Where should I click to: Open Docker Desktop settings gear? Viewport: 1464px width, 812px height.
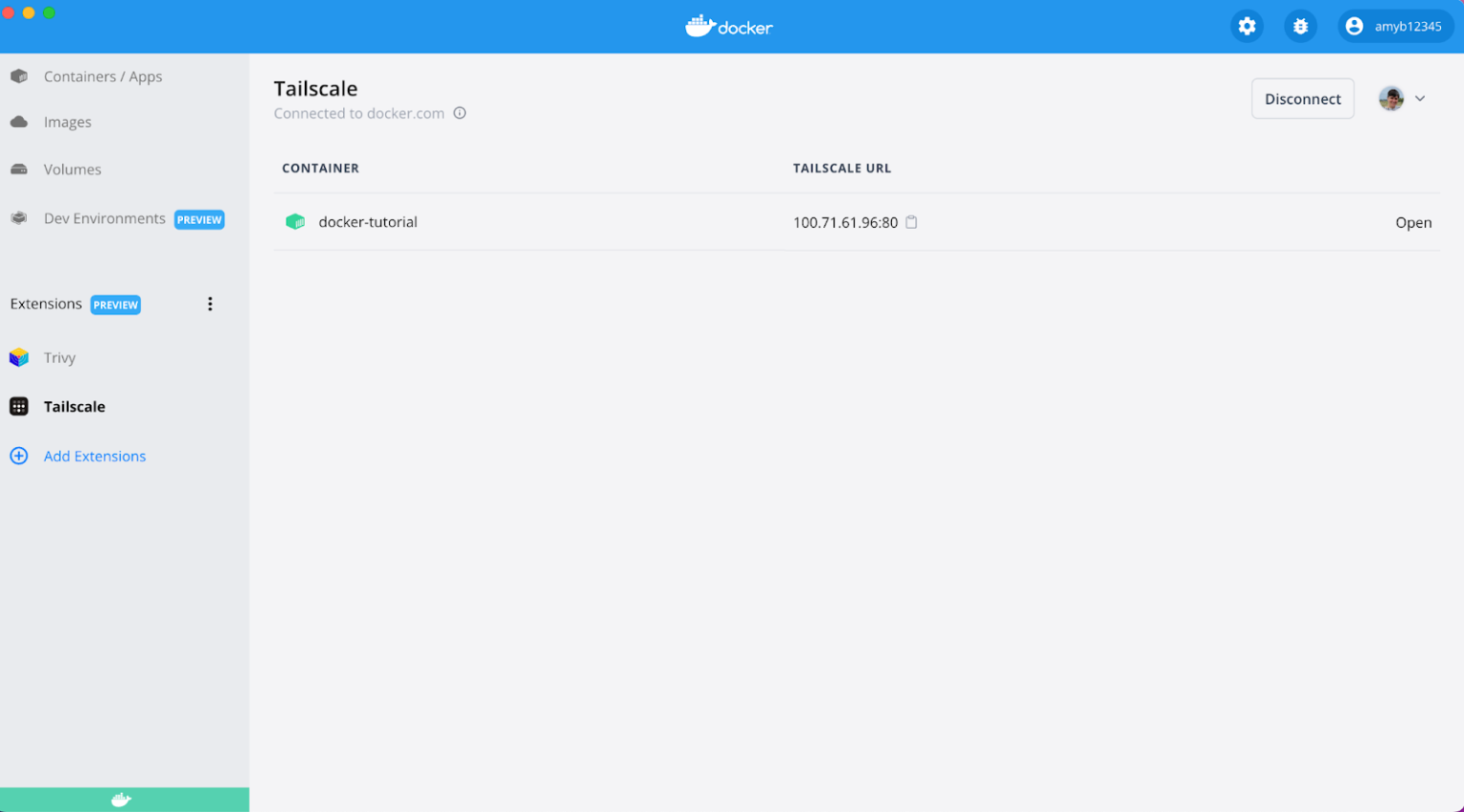click(x=1247, y=26)
